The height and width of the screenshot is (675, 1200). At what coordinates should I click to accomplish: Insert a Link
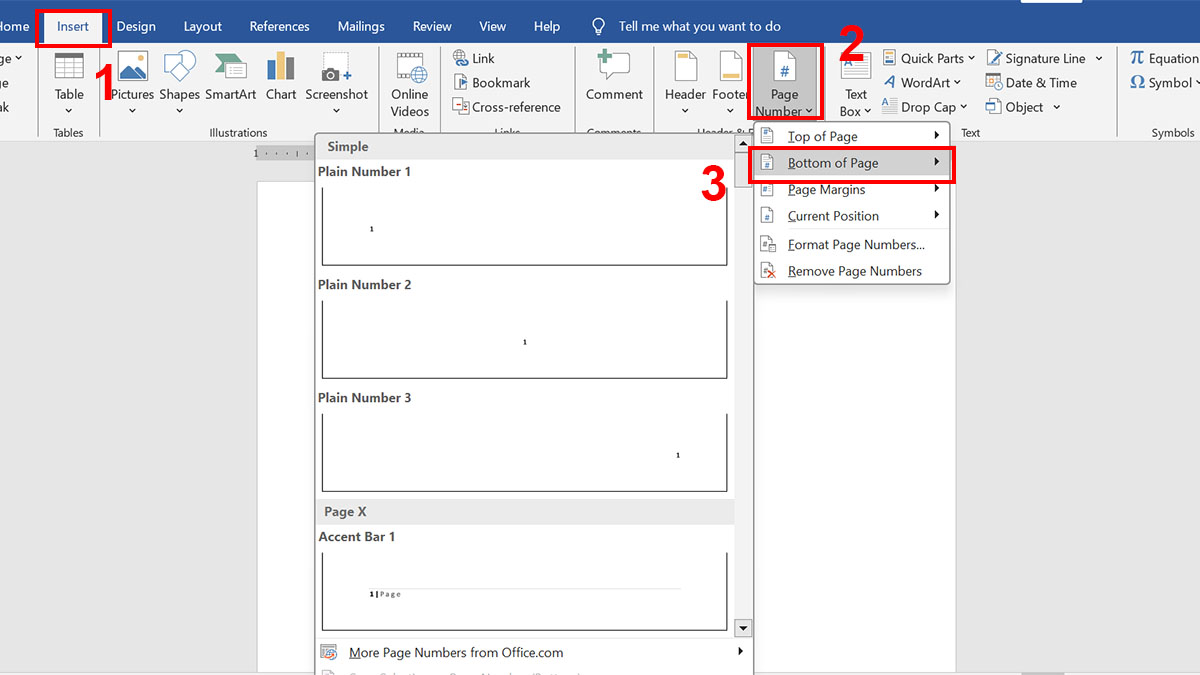point(479,57)
